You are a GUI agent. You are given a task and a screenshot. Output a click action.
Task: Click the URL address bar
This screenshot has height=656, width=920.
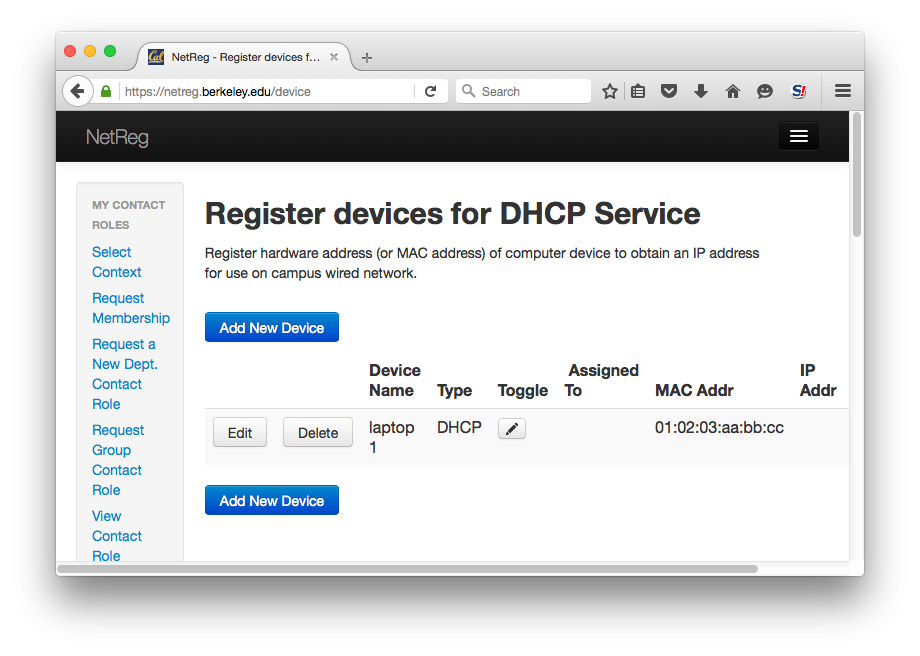(x=267, y=92)
